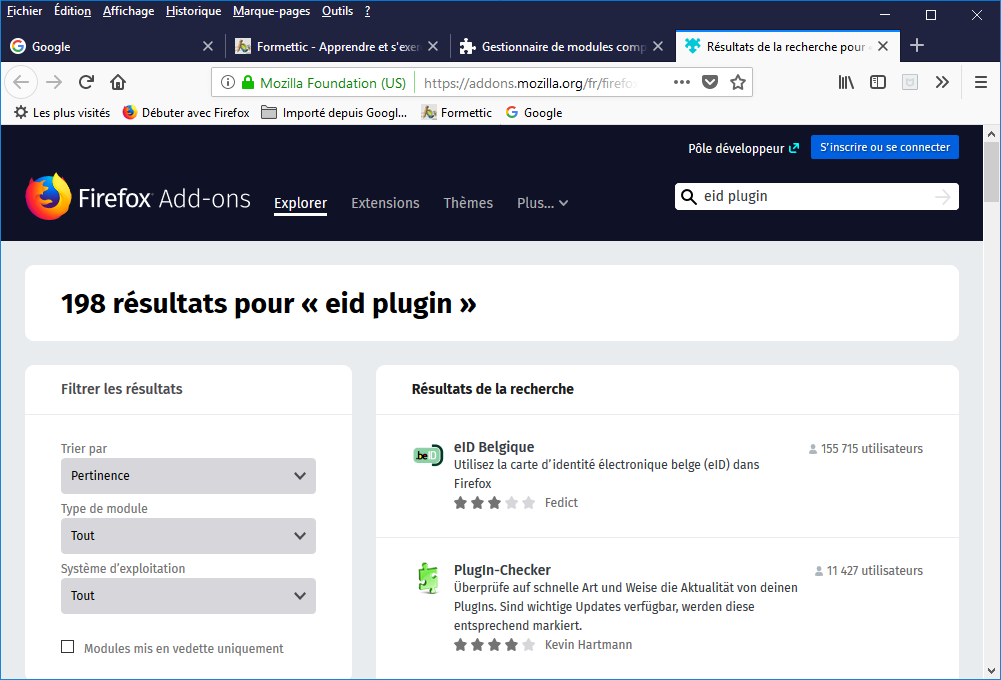Click the greyed-out extension icon in toolbar
Screen dimensions: 1001x680
click(x=910, y=82)
